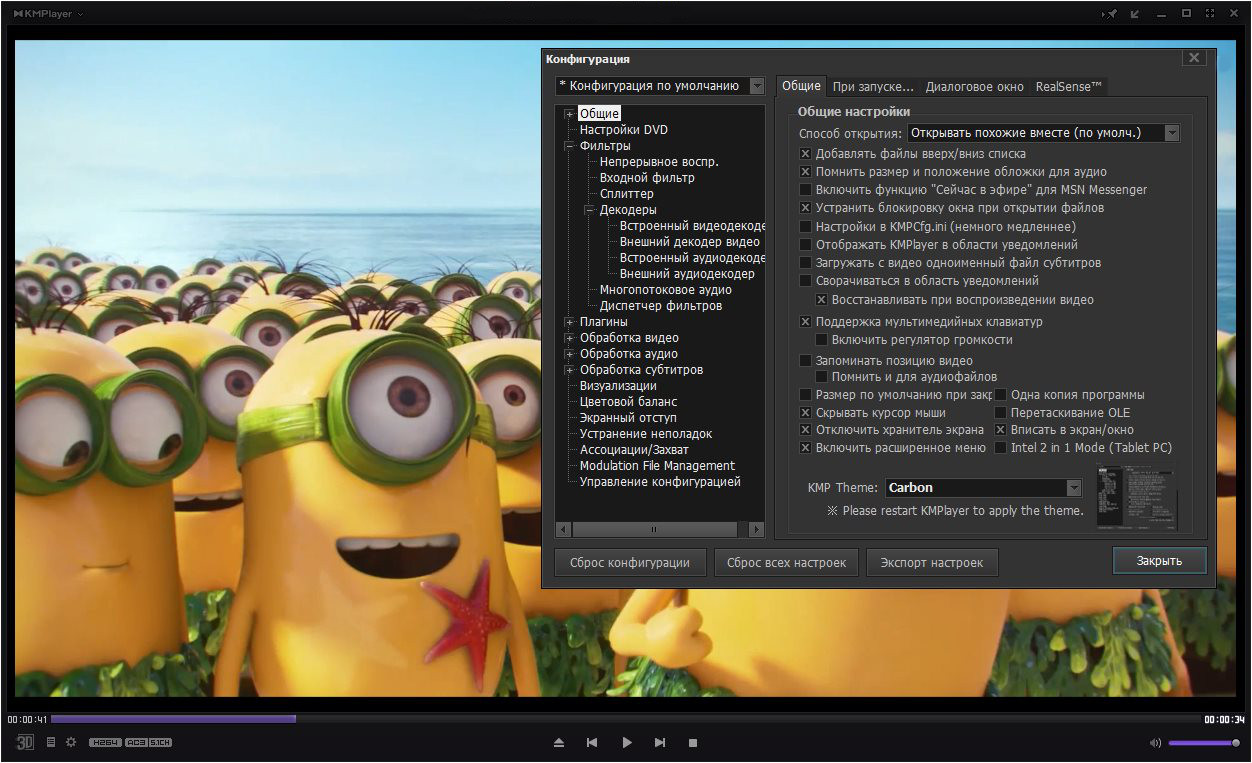Image resolution: width=1252 pixels, height=763 pixels.
Task: Enable 'Добавлять файлы вверх/вниз списка' checkbox
Action: point(806,154)
